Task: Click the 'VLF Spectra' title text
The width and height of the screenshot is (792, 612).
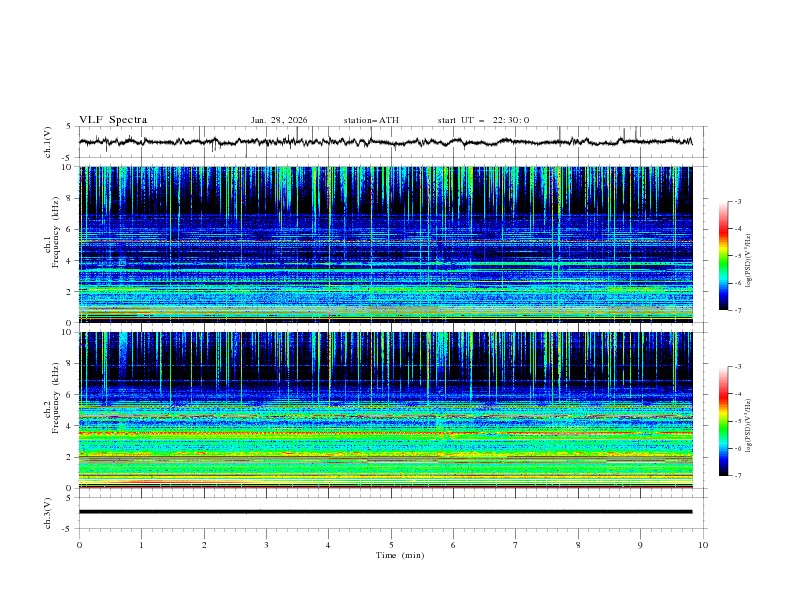Action: (x=113, y=120)
